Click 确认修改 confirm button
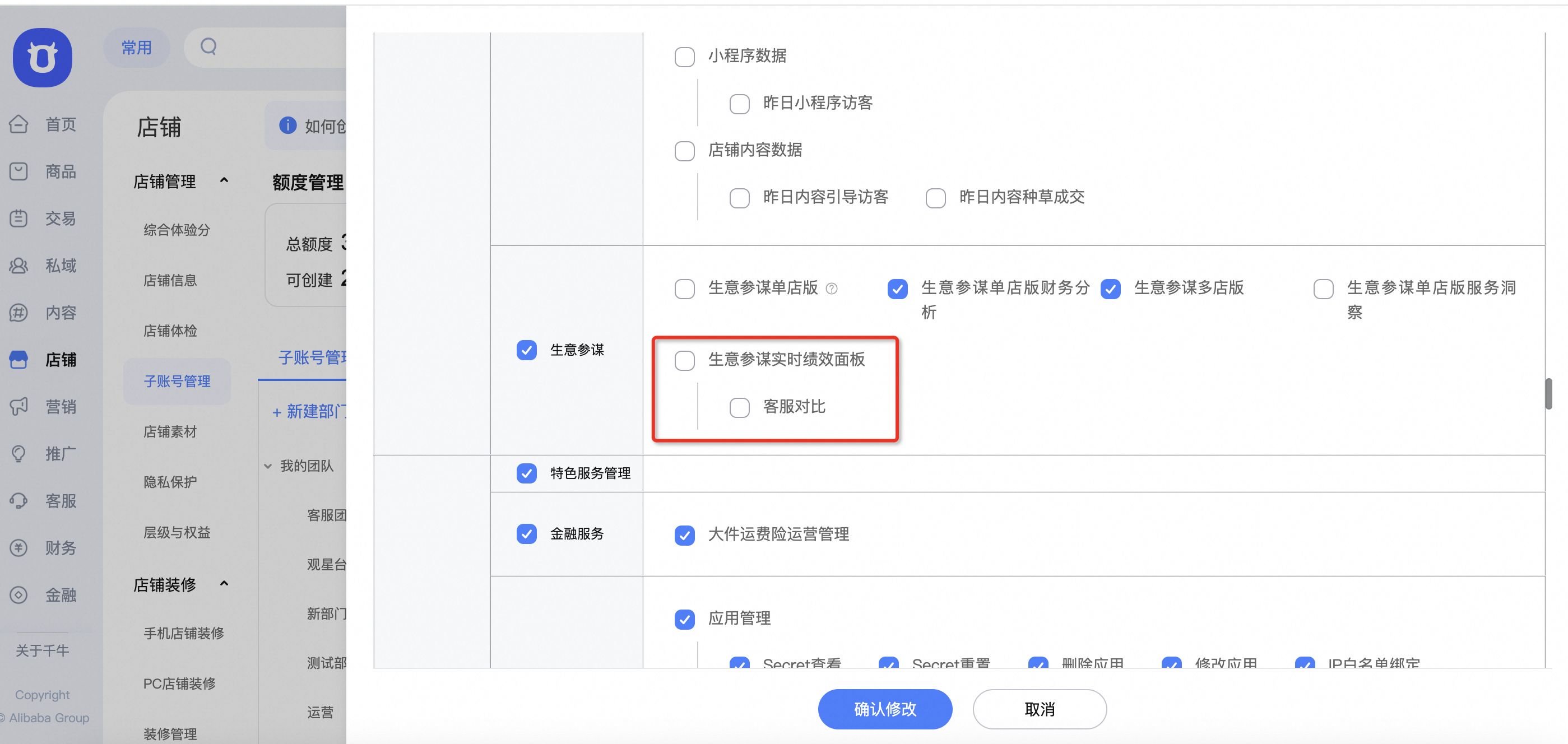The width and height of the screenshot is (1568, 744). pyautogui.click(x=885, y=709)
